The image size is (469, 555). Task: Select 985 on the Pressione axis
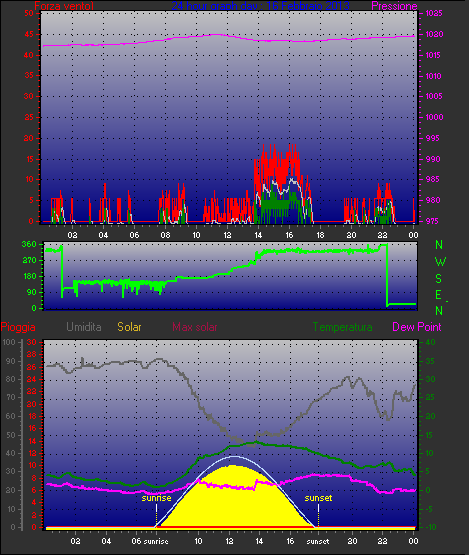coord(432,179)
